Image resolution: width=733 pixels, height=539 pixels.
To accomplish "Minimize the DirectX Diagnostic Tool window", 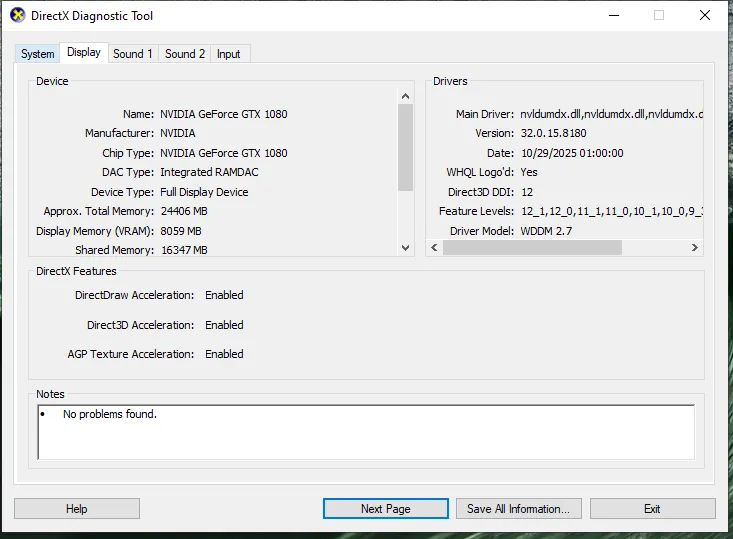I will 612,16.
